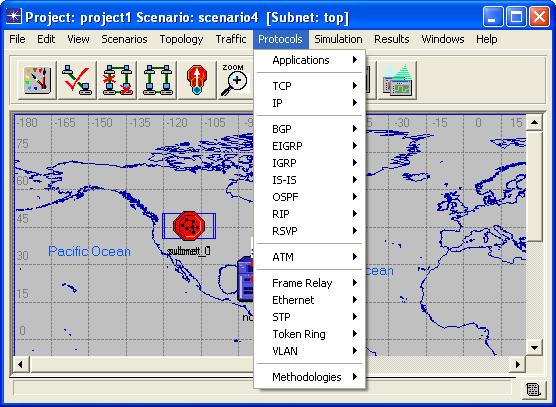Screen dimensions: 556x407
Task: Open the Windows menu
Action: (443, 39)
